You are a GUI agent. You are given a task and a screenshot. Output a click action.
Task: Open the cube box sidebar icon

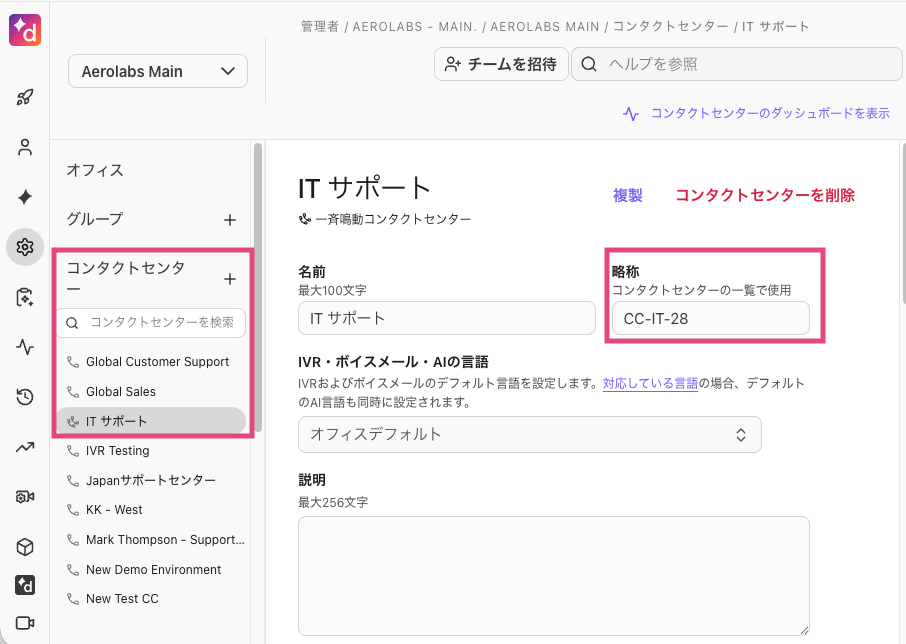[x=25, y=546]
